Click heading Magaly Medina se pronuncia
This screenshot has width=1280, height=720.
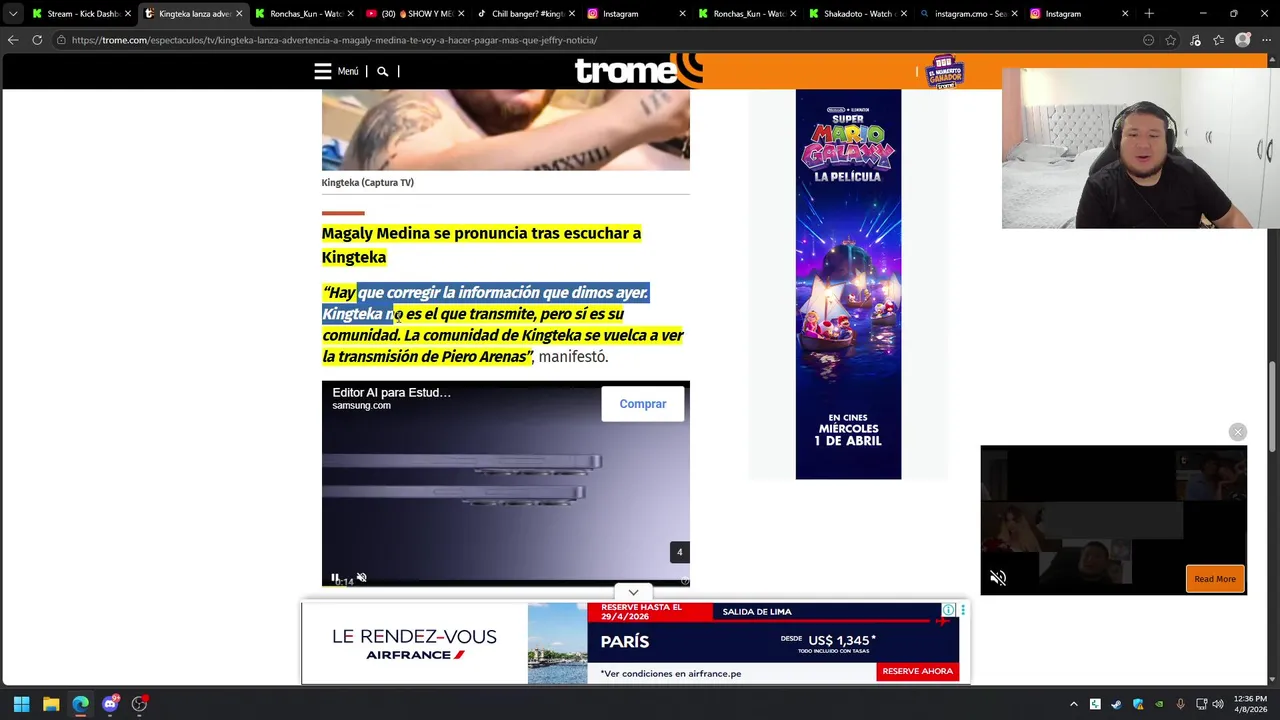pos(481,245)
